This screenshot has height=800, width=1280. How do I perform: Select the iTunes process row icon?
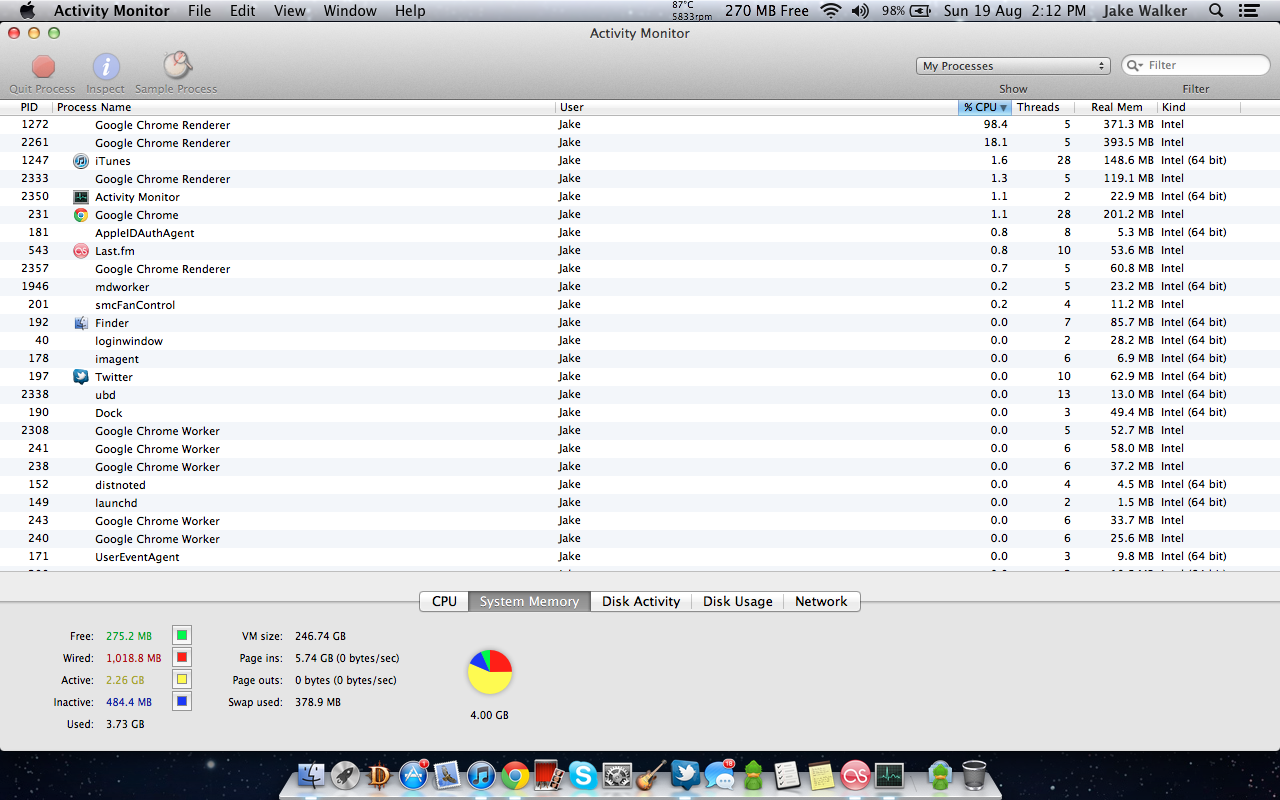[x=81, y=161]
